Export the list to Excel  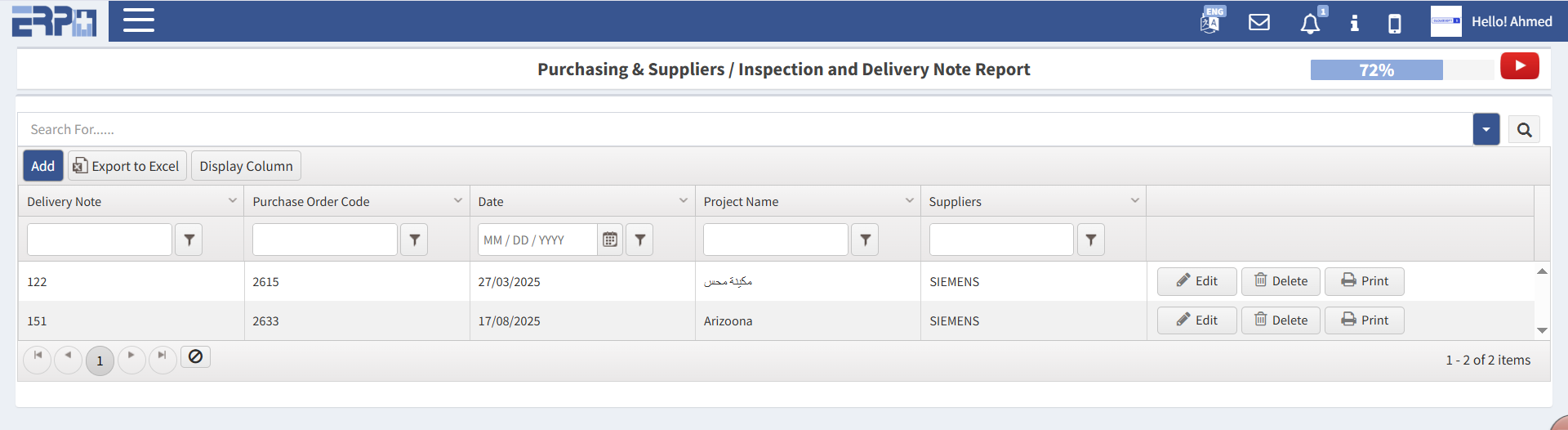tap(127, 166)
